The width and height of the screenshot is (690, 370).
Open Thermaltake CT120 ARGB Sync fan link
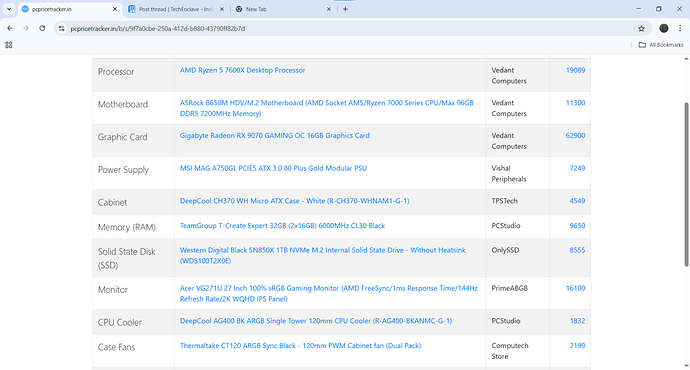point(300,346)
